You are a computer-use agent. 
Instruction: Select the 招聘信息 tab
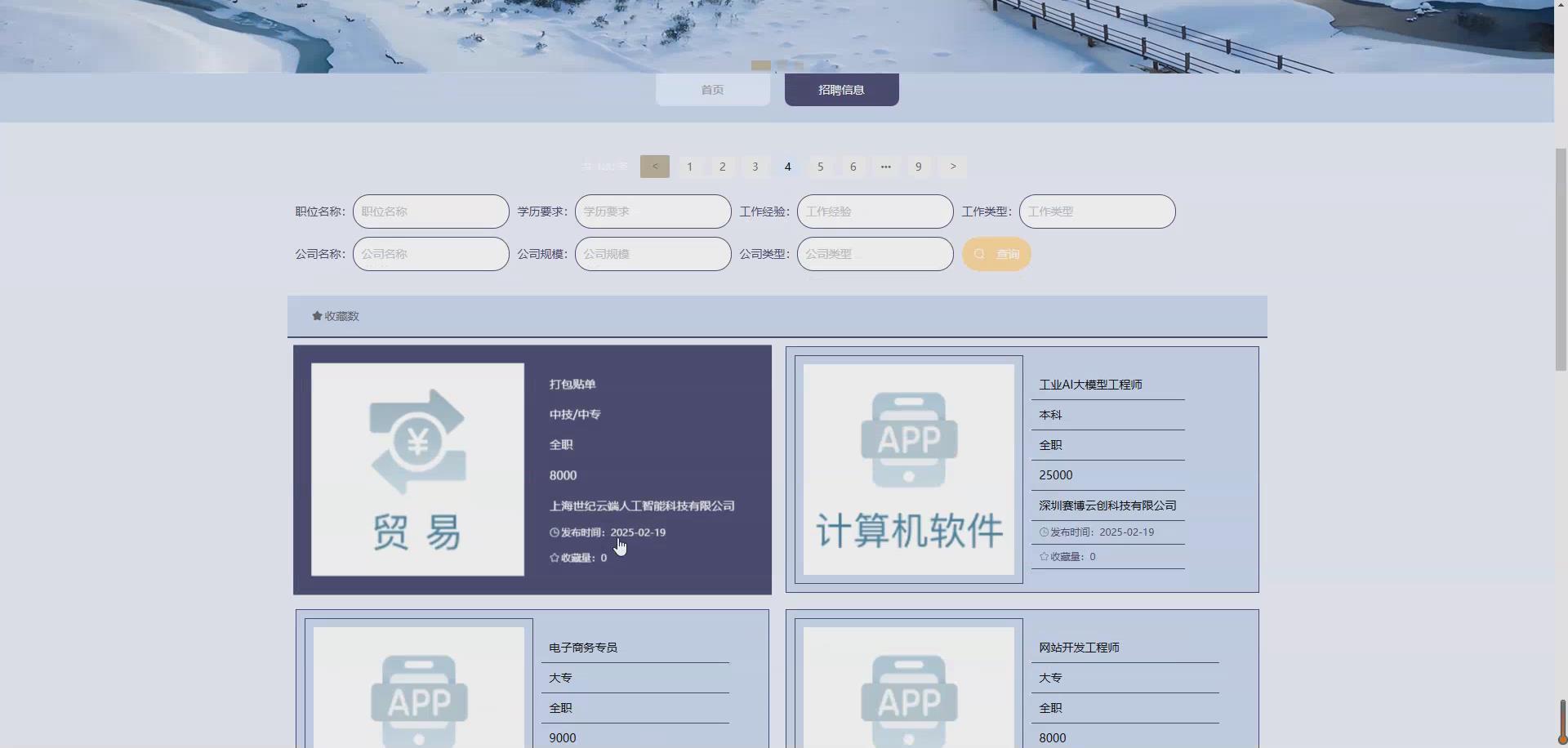(x=841, y=90)
